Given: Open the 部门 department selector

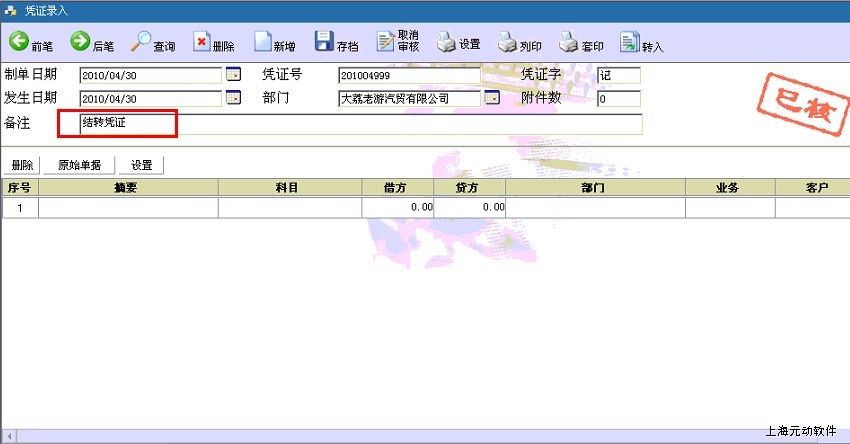Looking at the screenshot, I should (492, 98).
